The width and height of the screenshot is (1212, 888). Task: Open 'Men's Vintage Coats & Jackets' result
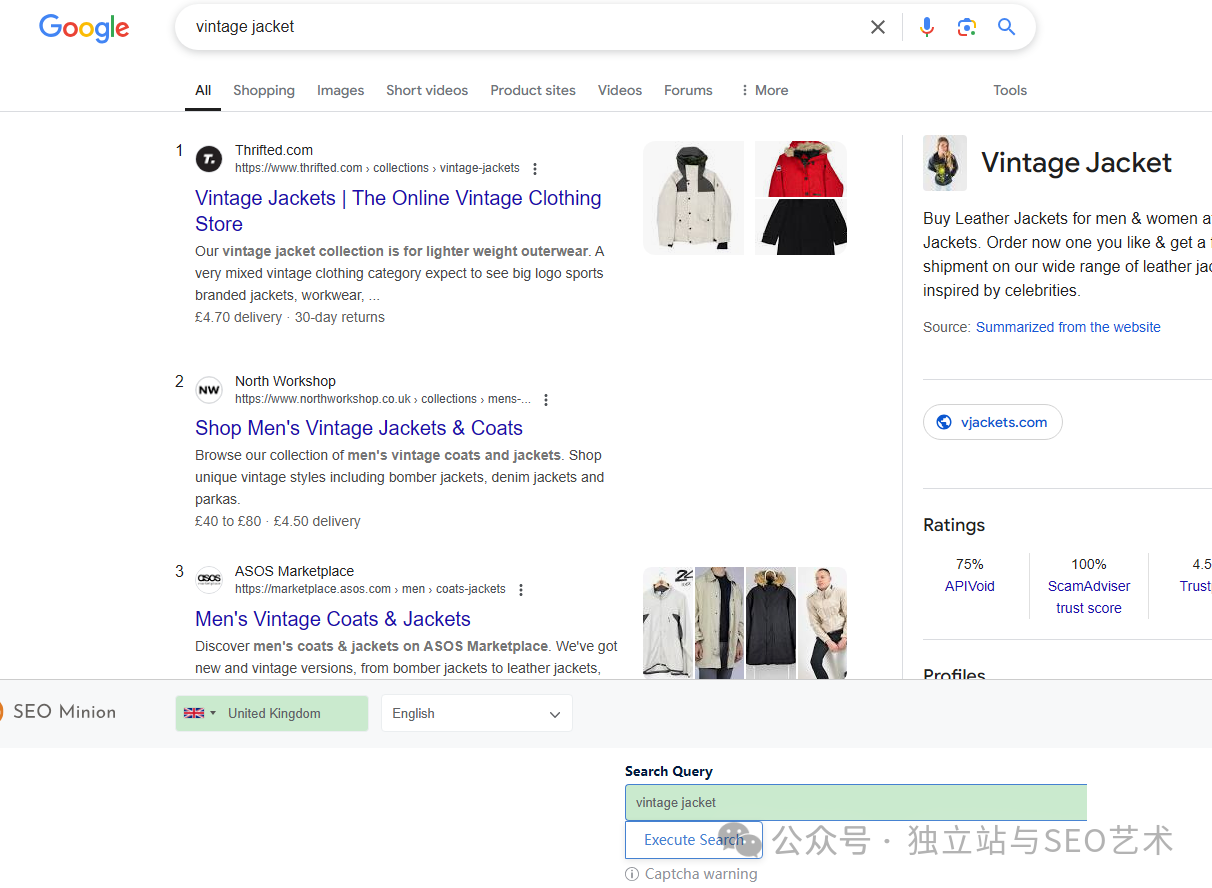[x=333, y=619]
